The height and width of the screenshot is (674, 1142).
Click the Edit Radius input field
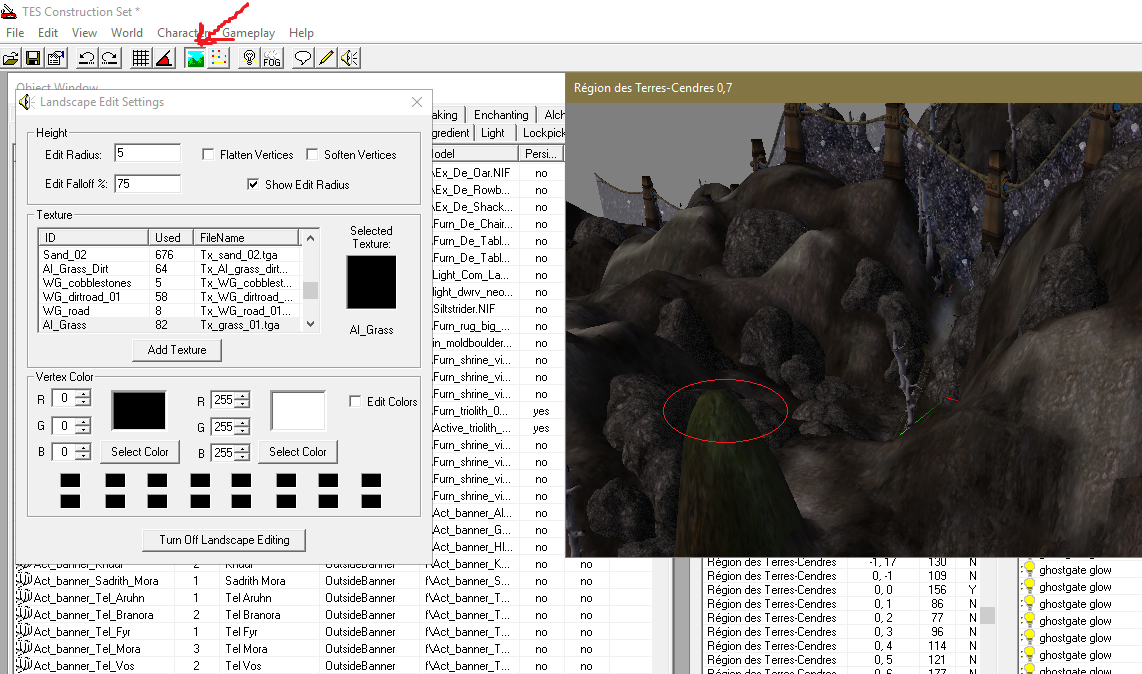point(148,153)
